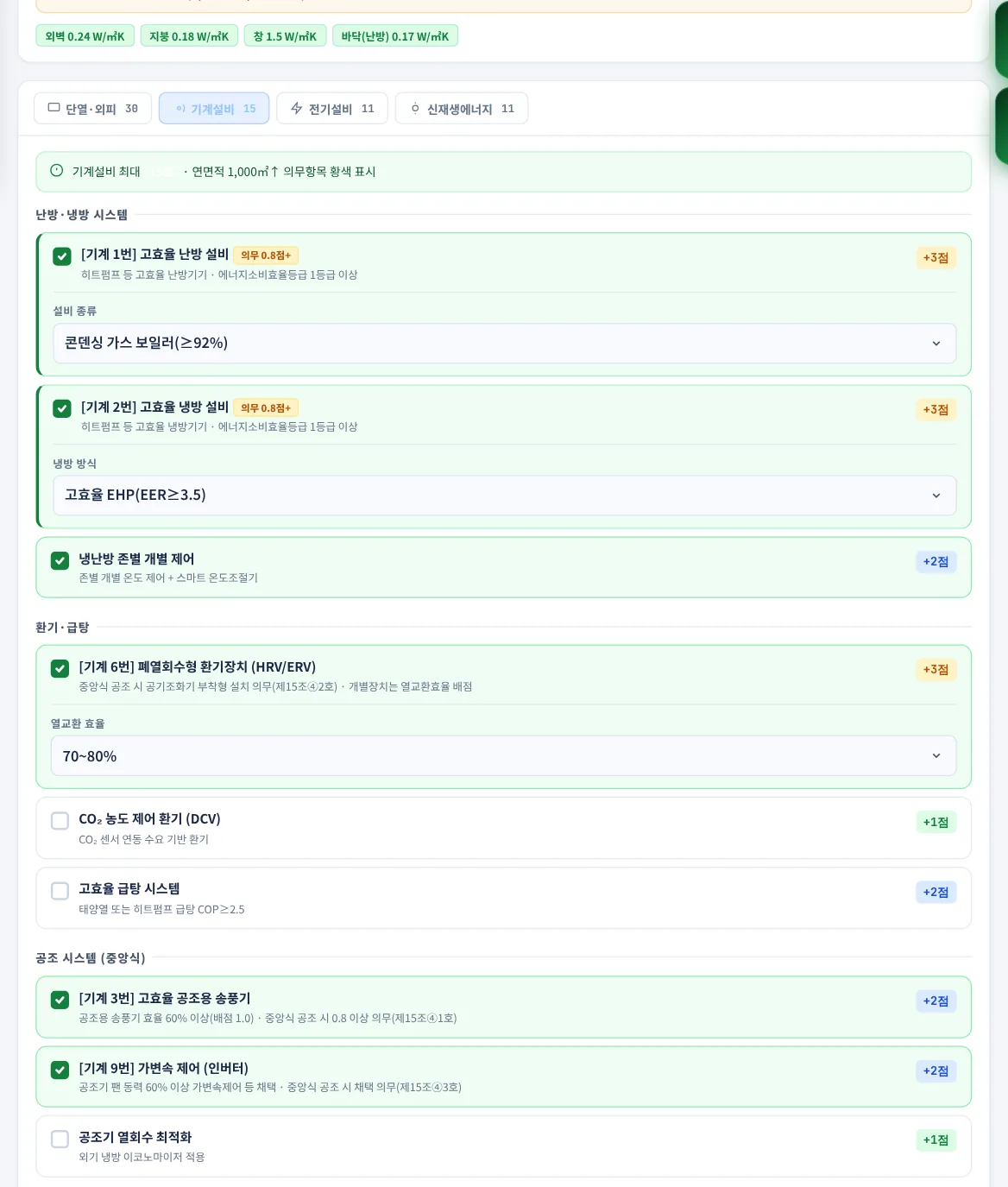Click the info circle icon beside 기계설비 최대
This screenshot has height=1187, width=1008.
(57, 171)
